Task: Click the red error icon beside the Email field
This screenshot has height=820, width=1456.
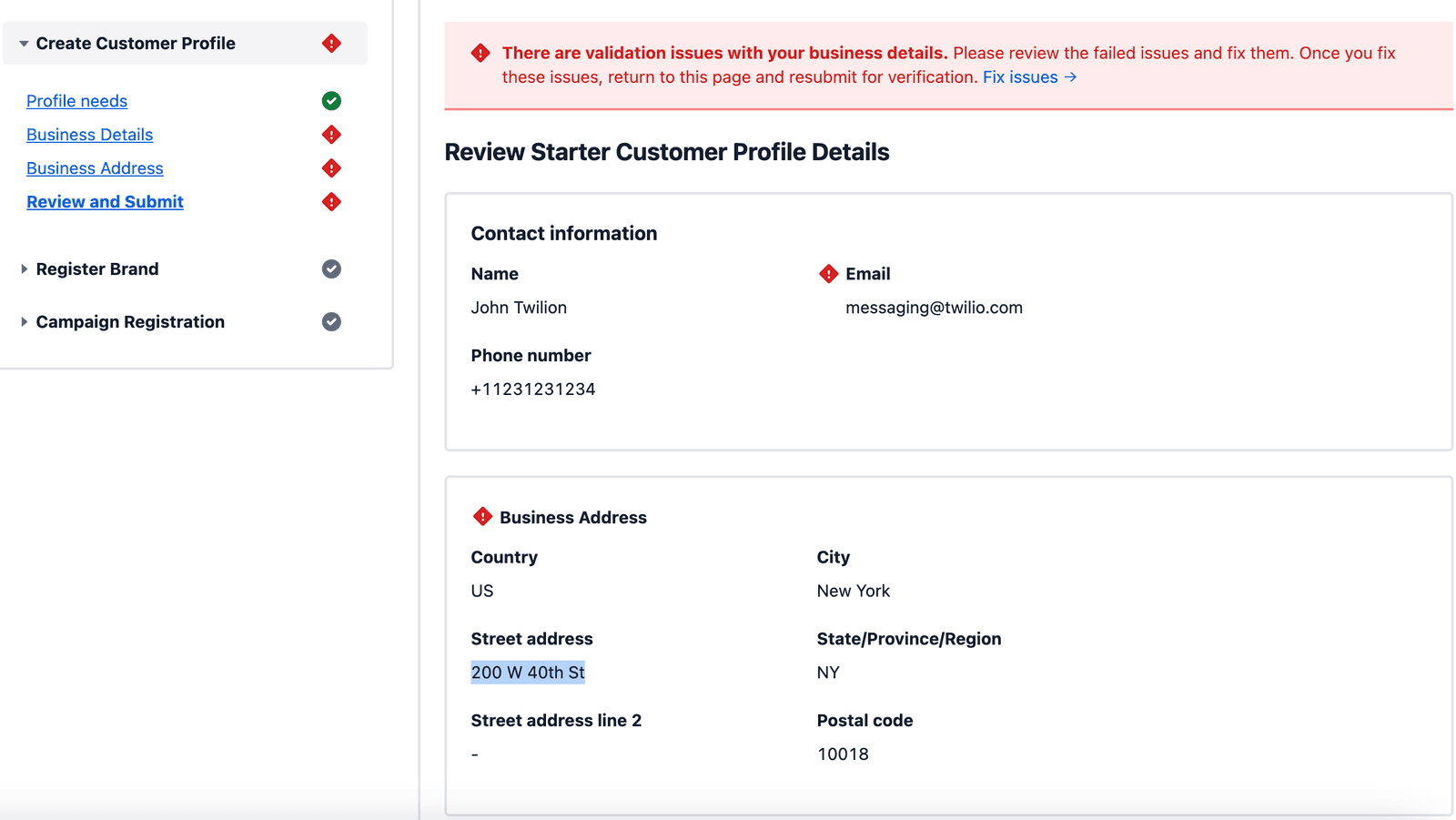Action: pos(828,273)
